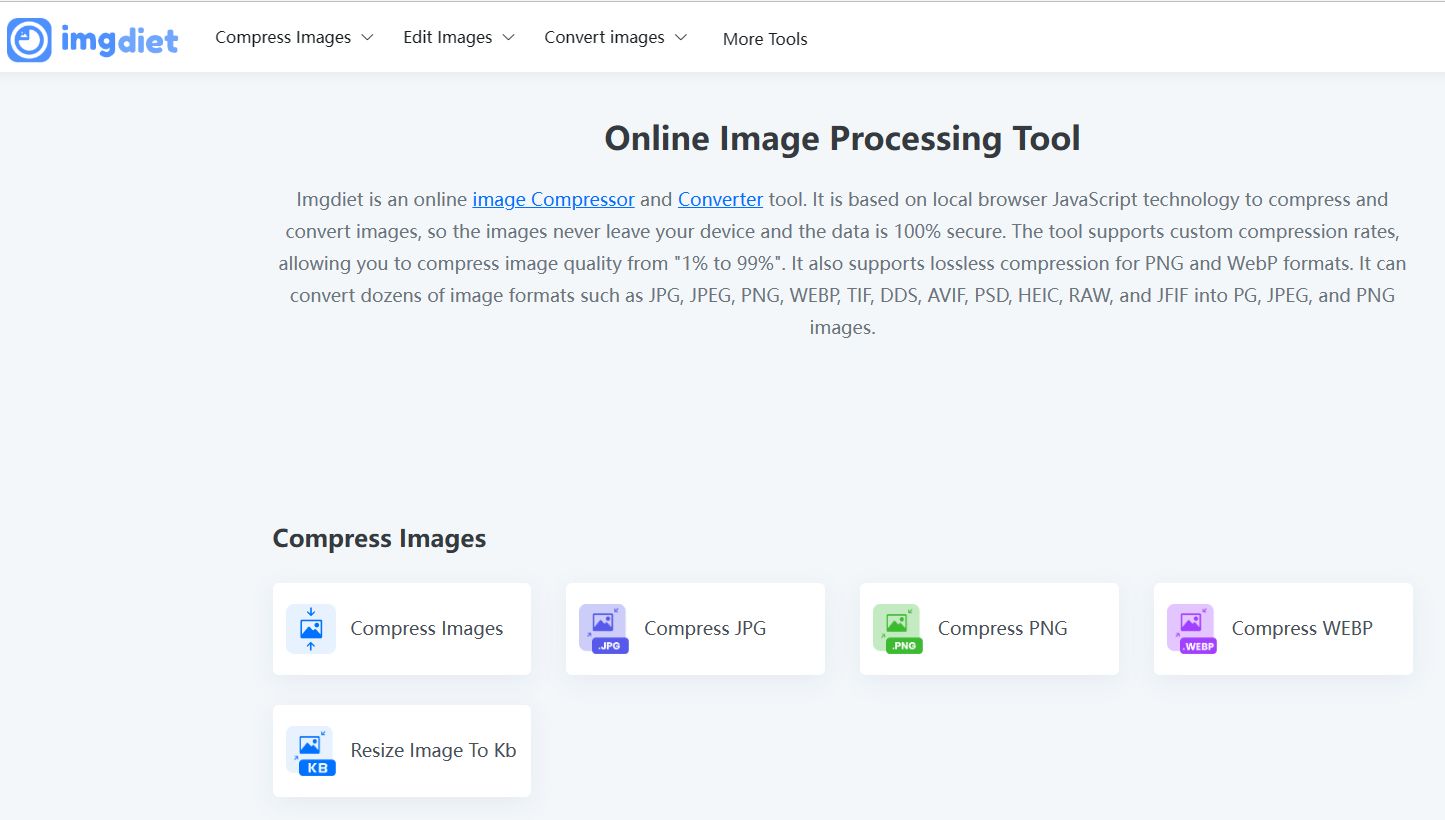
Task: Open the Compress Images menu
Action: click(283, 37)
